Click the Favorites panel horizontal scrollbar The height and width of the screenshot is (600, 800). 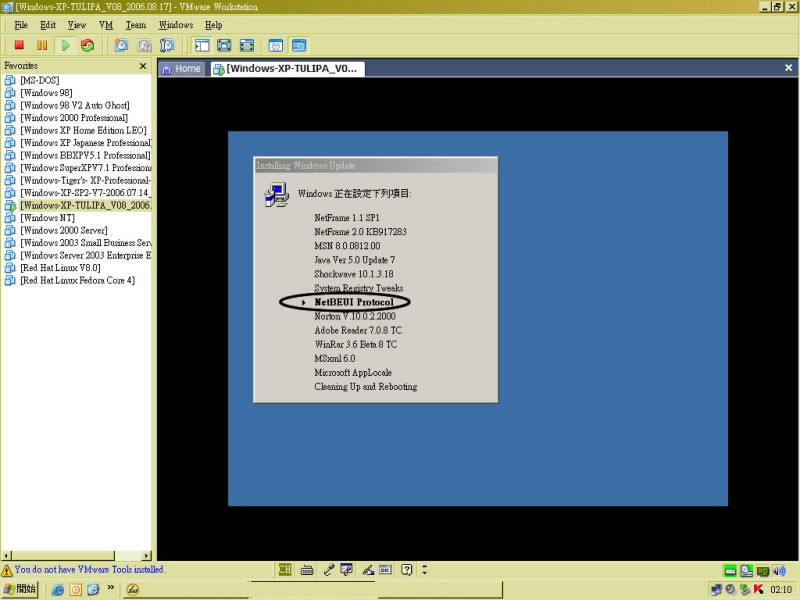pyautogui.click(x=76, y=553)
